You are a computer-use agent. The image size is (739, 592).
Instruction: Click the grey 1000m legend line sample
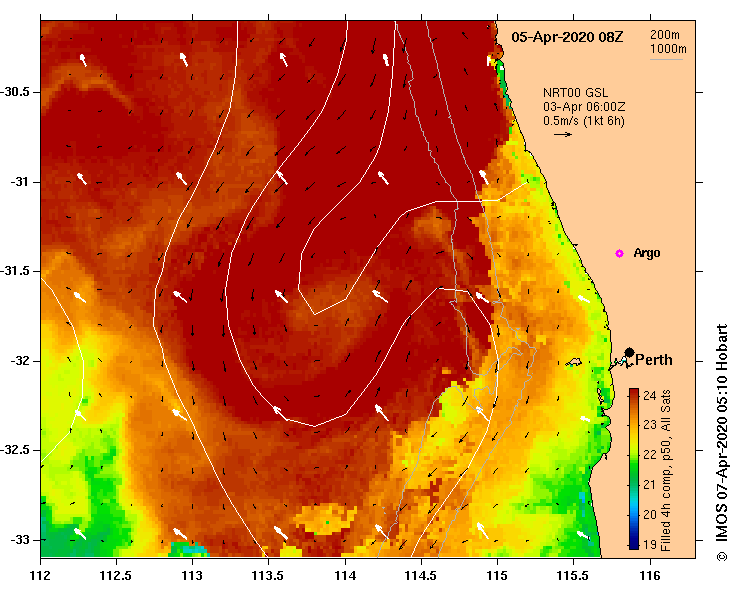coord(666,59)
